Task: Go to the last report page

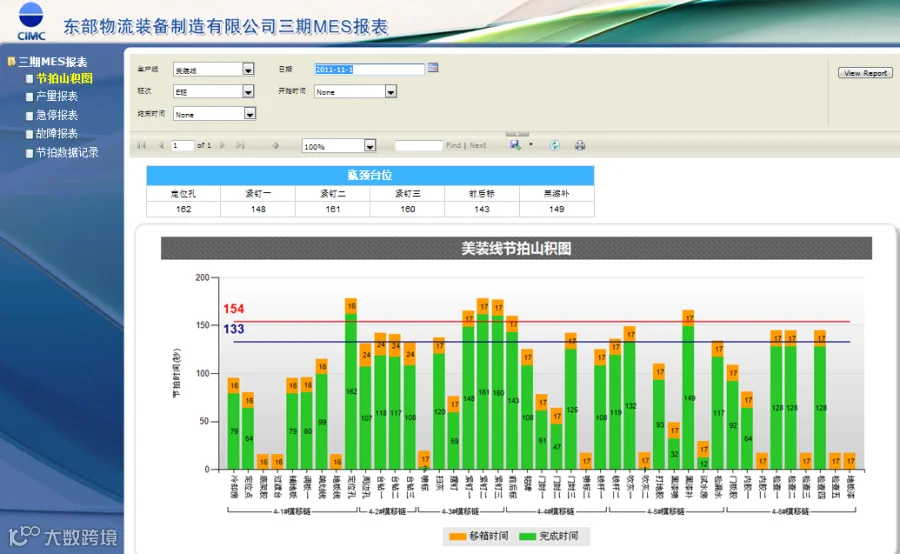Action: (x=240, y=145)
